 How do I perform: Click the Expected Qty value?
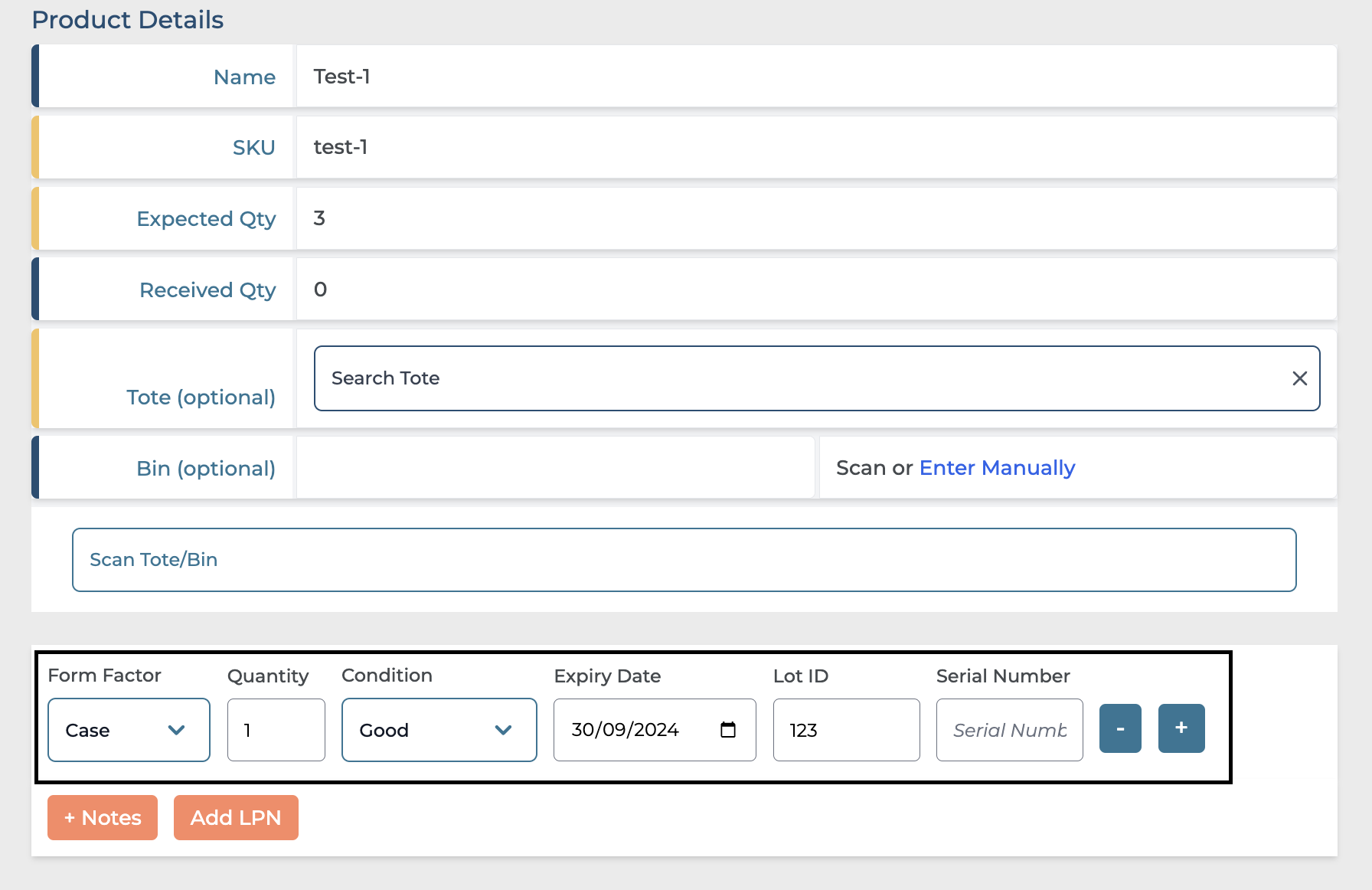319,218
